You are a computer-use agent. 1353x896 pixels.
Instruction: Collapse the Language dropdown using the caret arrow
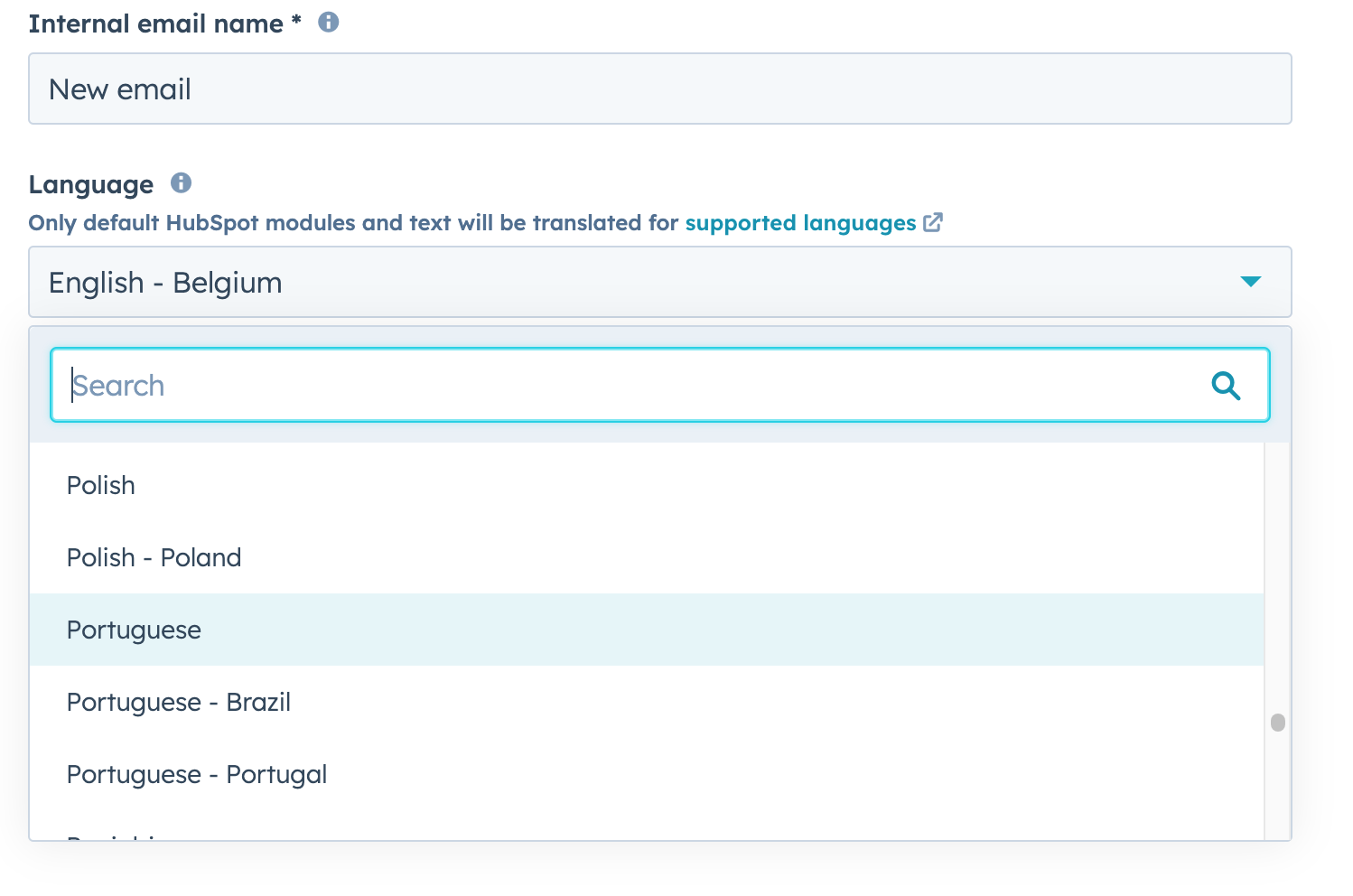(x=1250, y=282)
